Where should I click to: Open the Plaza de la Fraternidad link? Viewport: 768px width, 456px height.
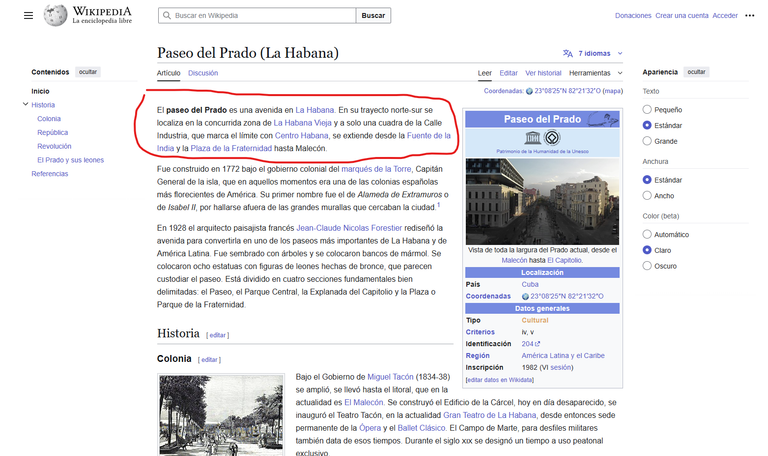[x=231, y=148]
